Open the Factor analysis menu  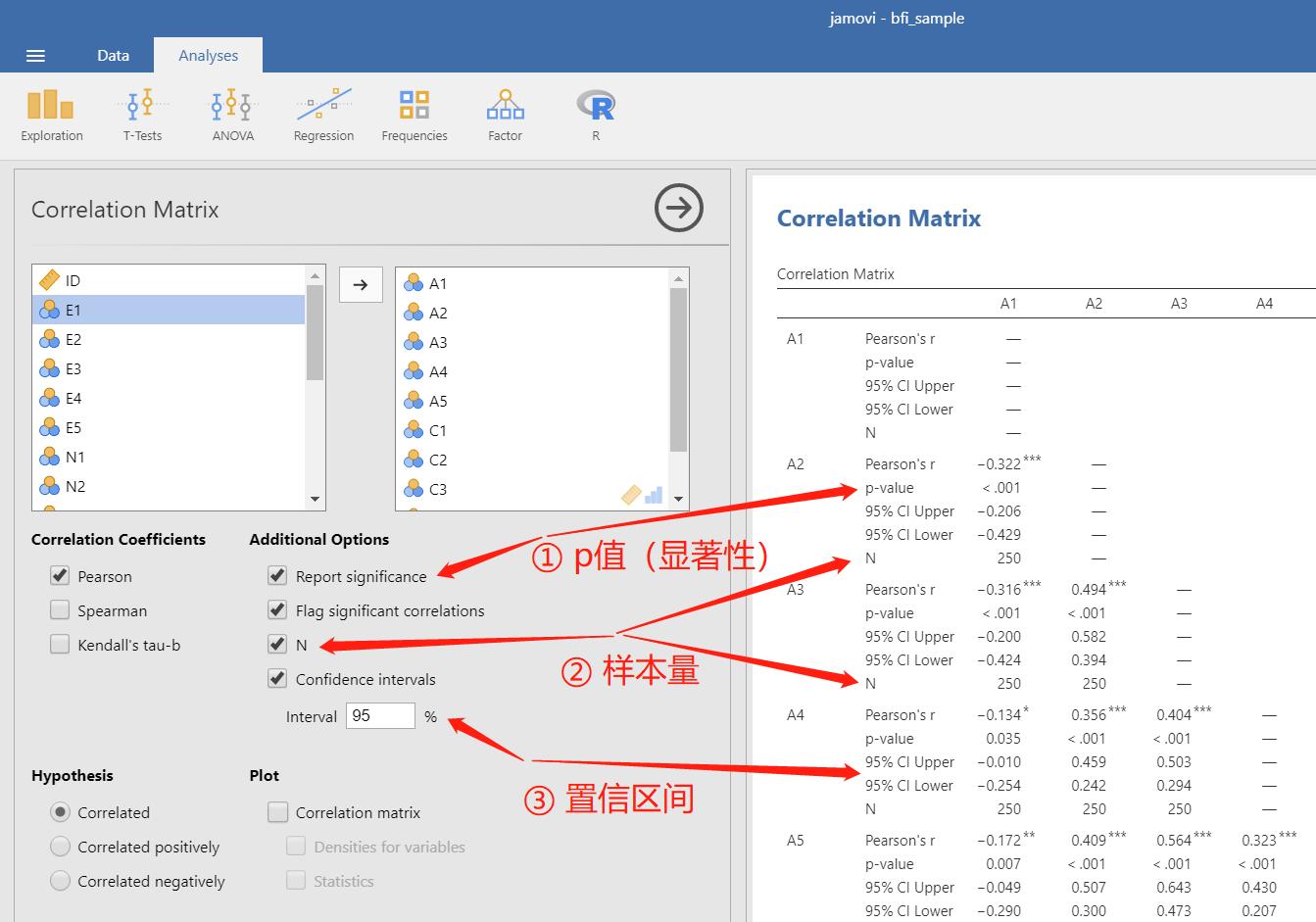pos(505,115)
